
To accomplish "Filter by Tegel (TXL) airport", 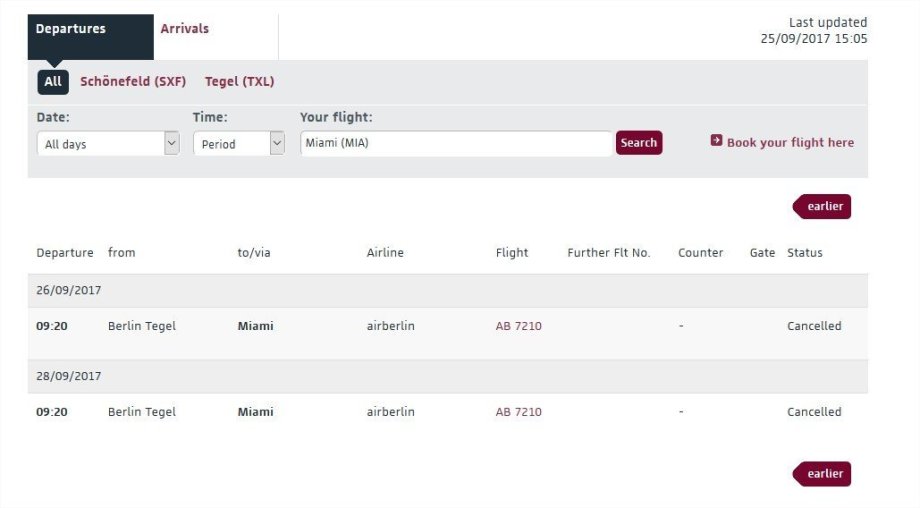I will (239, 82).
